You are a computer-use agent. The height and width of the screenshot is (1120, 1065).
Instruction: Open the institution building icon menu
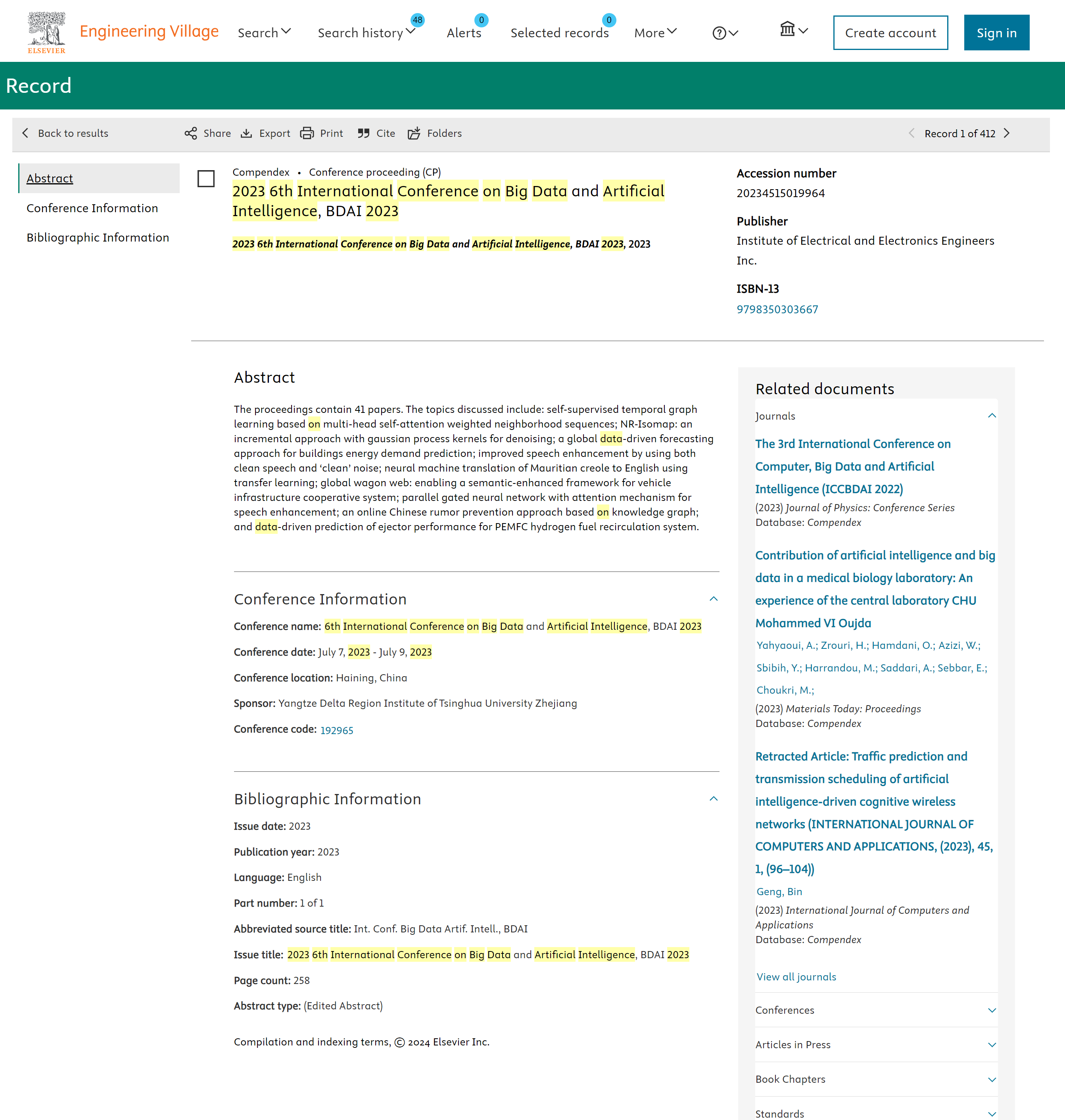[x=794, y=29]
